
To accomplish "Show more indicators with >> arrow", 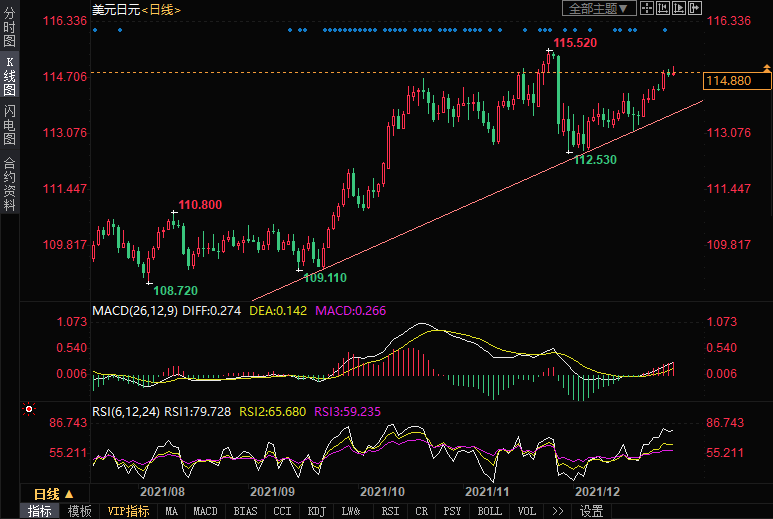I will point(556,511).
